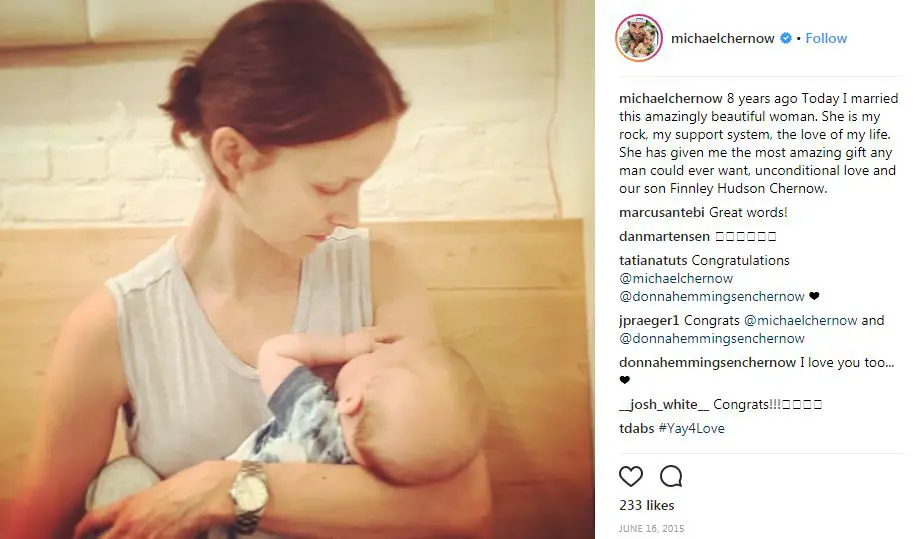
Task: Visit marcusantebi's profile
Action: coord(661,212)
